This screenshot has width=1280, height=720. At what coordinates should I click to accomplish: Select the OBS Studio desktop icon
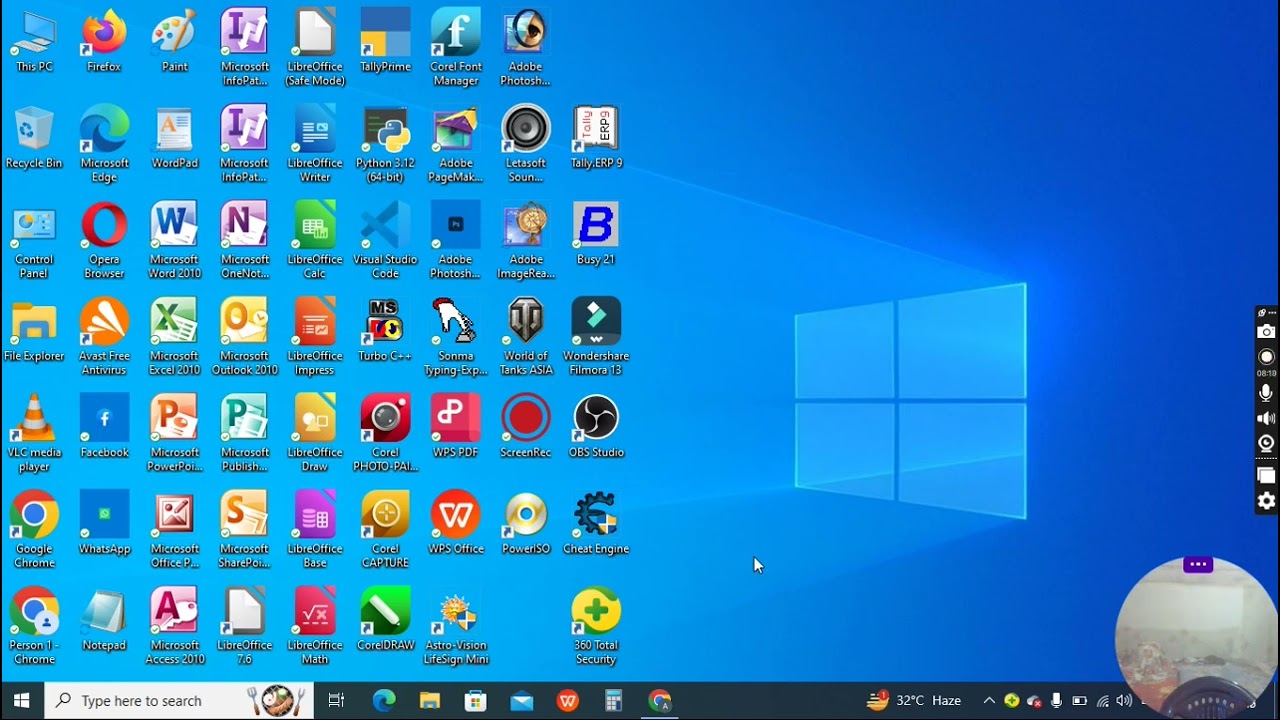[596, 427]
